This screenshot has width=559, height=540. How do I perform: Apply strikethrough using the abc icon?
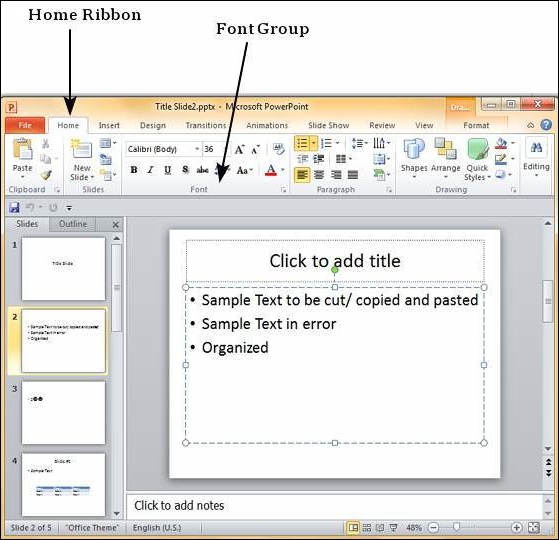(x=202, y=170)
